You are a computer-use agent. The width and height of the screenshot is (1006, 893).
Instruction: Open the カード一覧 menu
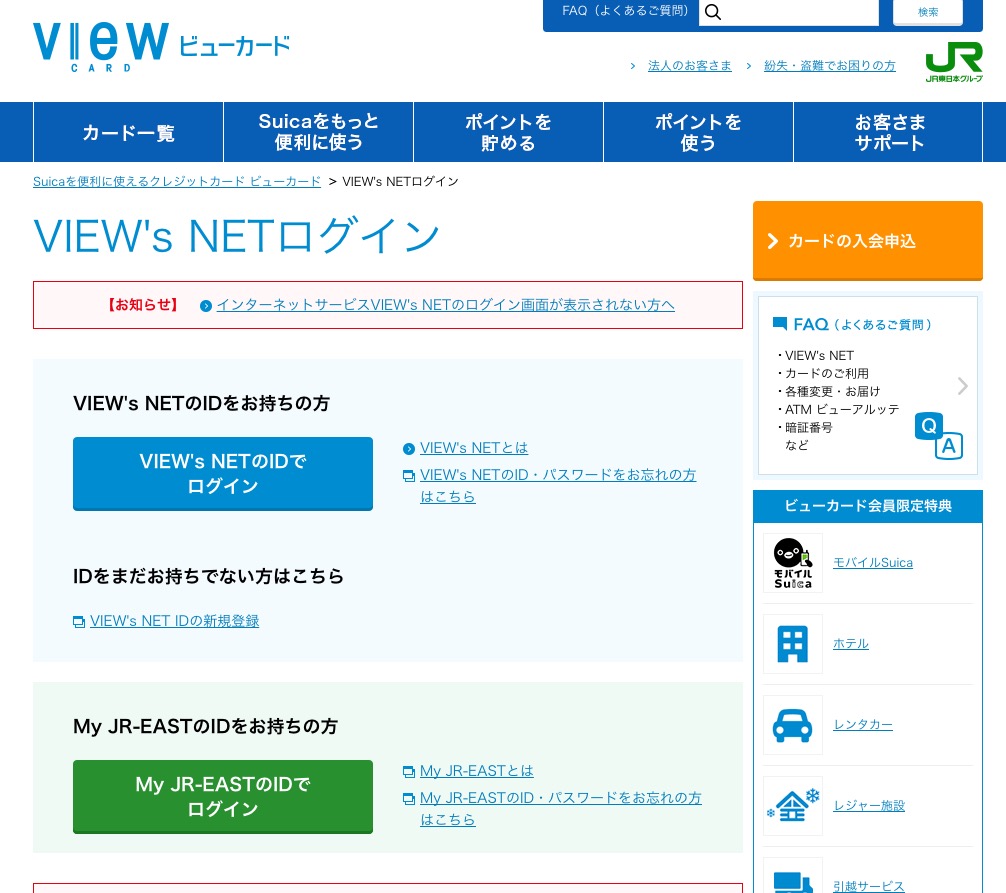pos(128,132)
